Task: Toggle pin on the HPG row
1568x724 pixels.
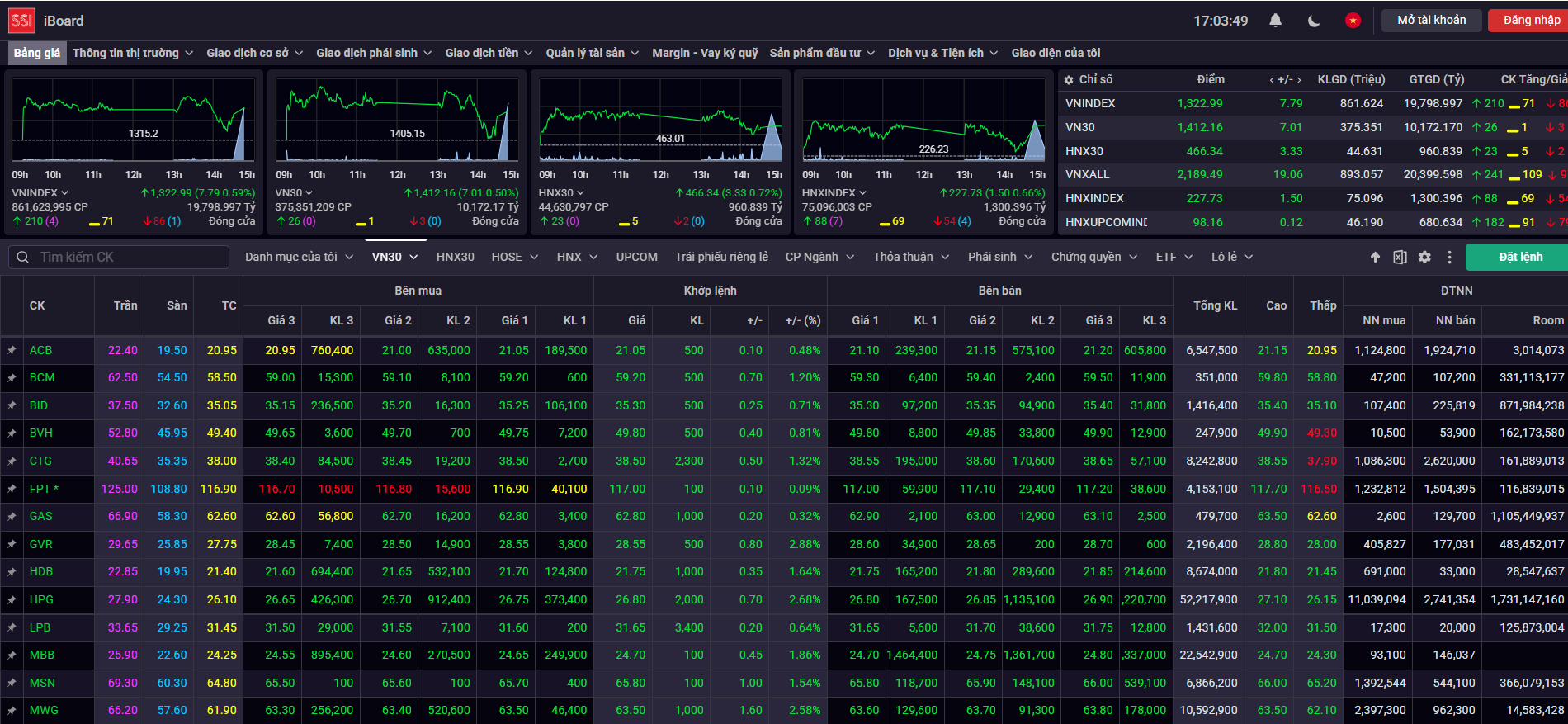Action: click(12, 600)
